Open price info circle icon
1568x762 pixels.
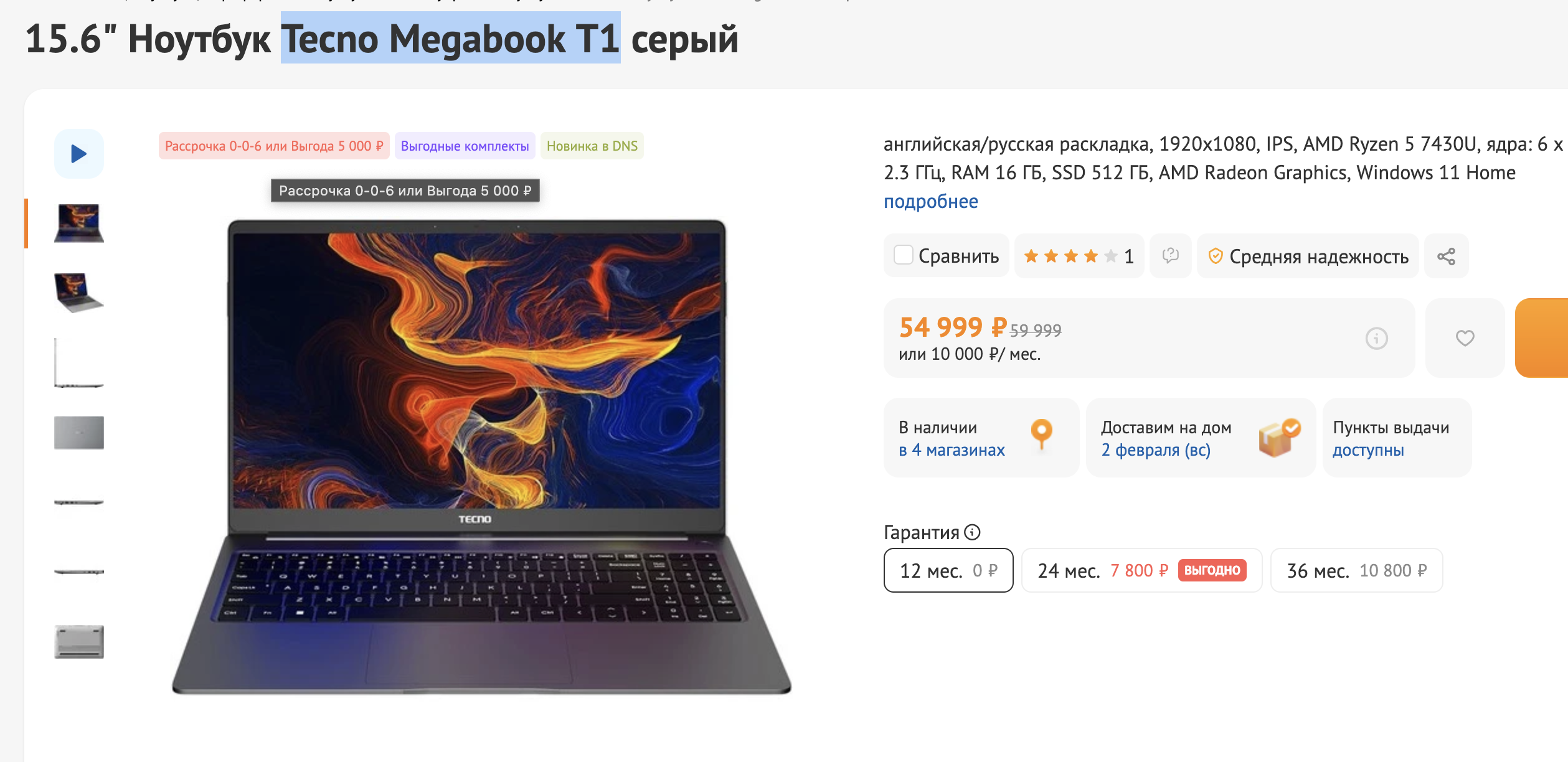point(1376,339)
